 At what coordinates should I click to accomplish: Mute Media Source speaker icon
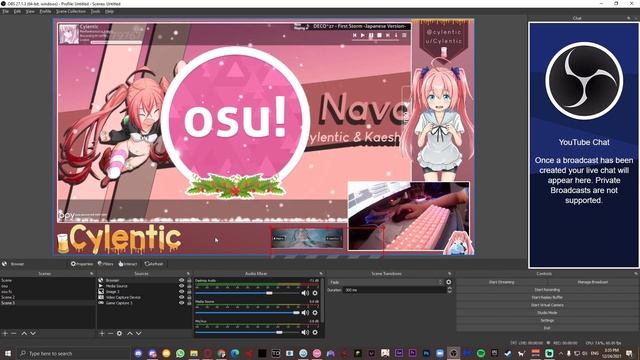(x=305, y=313)
